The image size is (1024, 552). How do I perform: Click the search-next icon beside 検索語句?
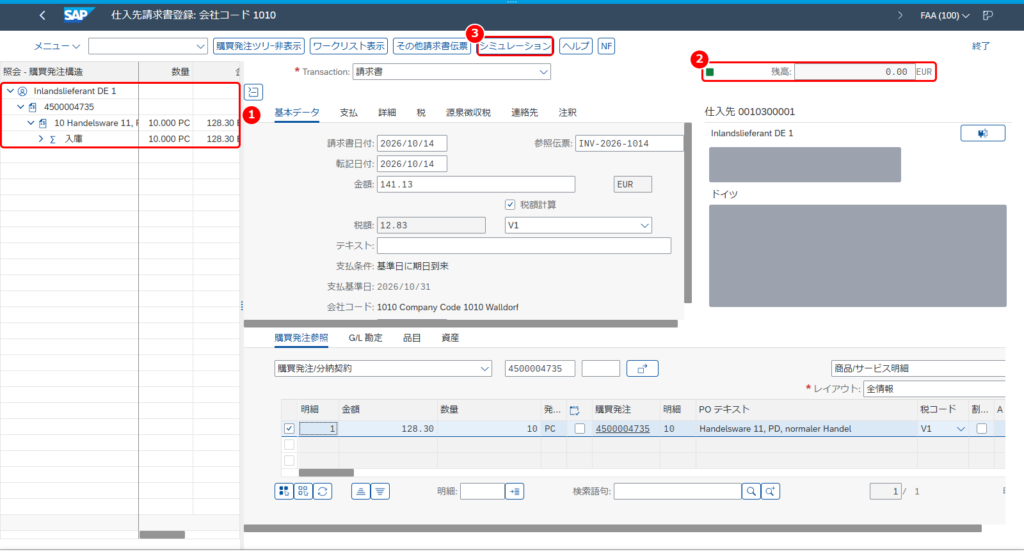coord(770,491)
